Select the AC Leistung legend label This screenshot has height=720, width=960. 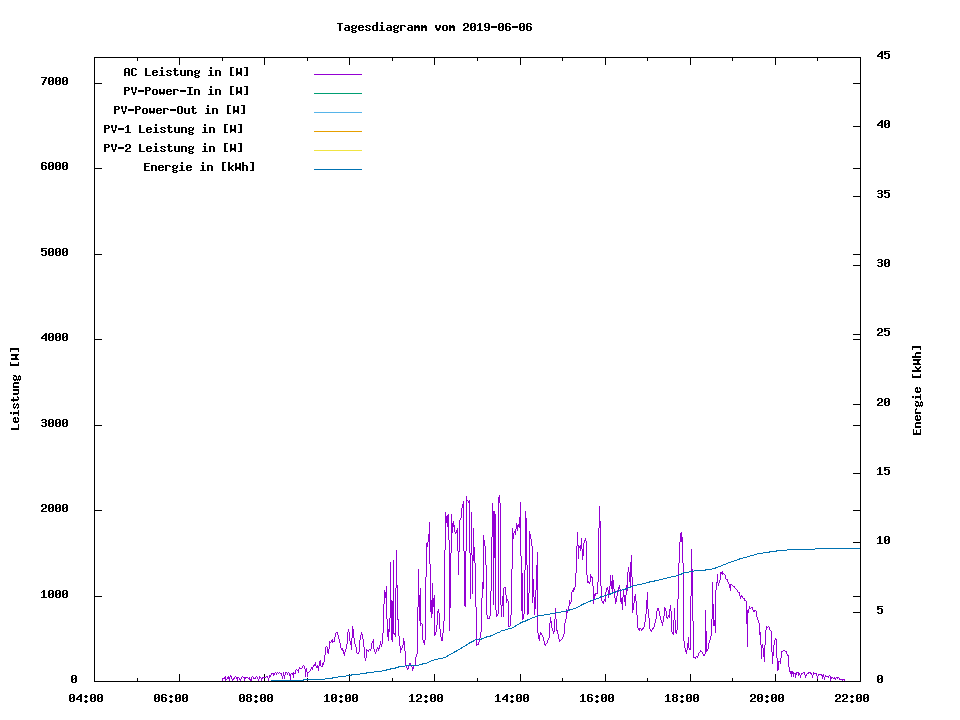186,72
